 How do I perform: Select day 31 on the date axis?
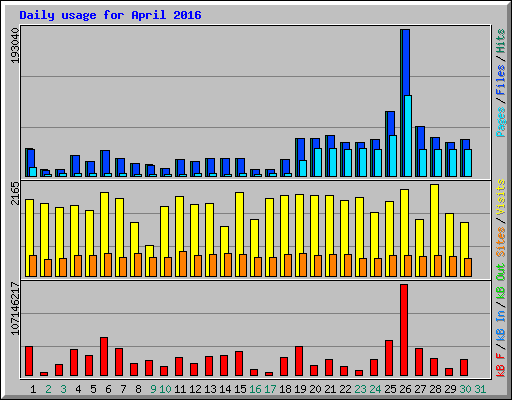[x=480, y=389]
